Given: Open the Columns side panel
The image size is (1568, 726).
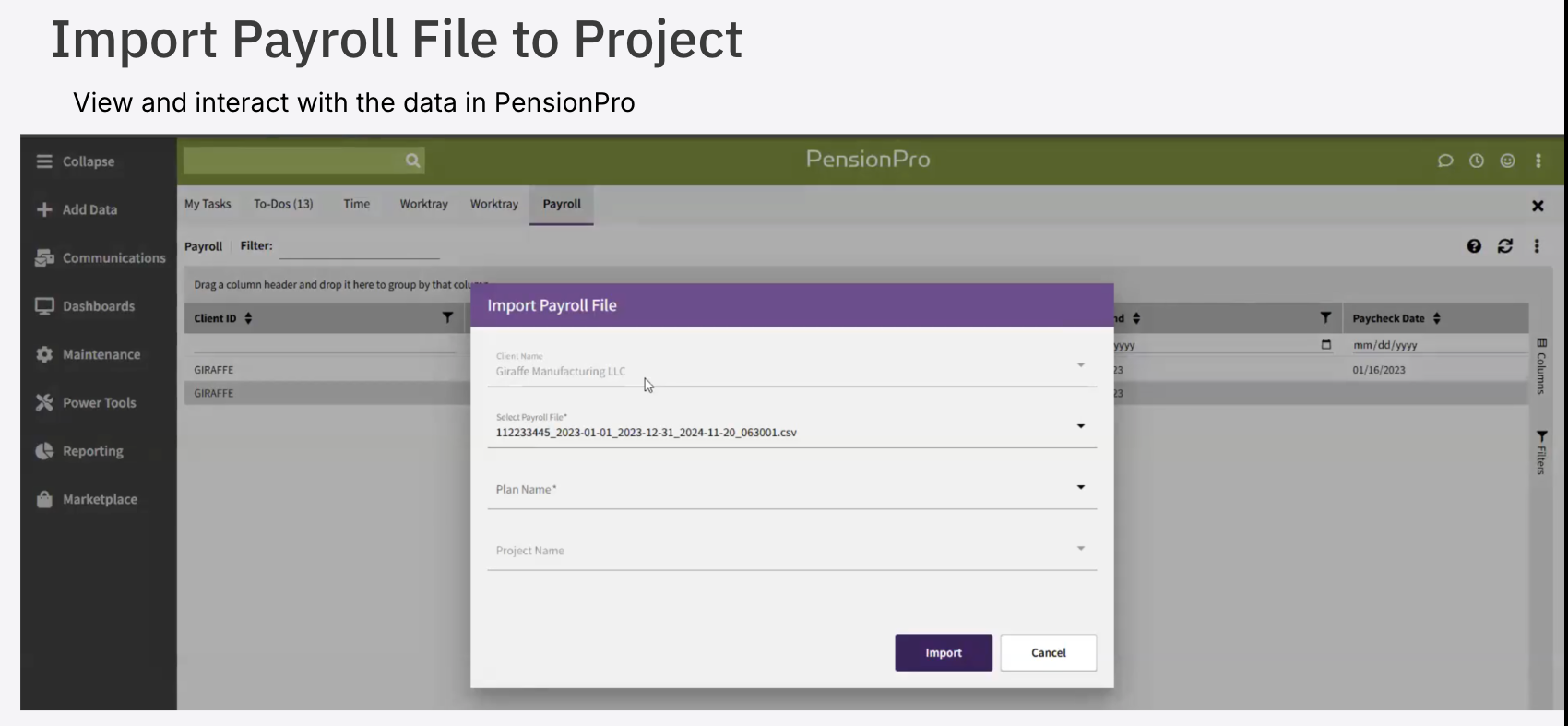Looking at the screenshot, I should pos(1541,366).
